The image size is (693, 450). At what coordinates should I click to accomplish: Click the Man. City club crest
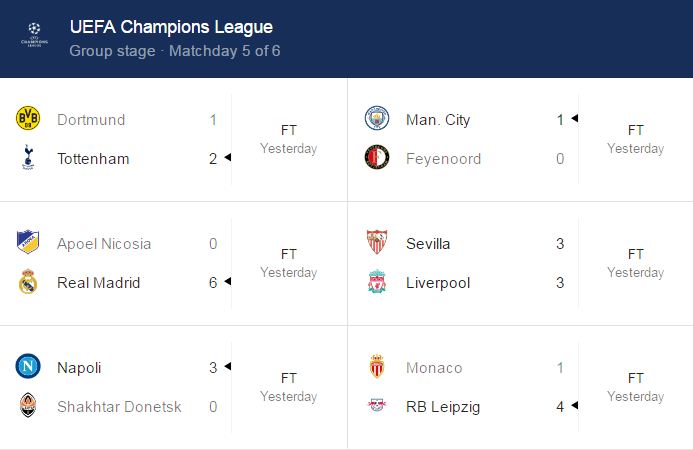[x=376, y=119]
